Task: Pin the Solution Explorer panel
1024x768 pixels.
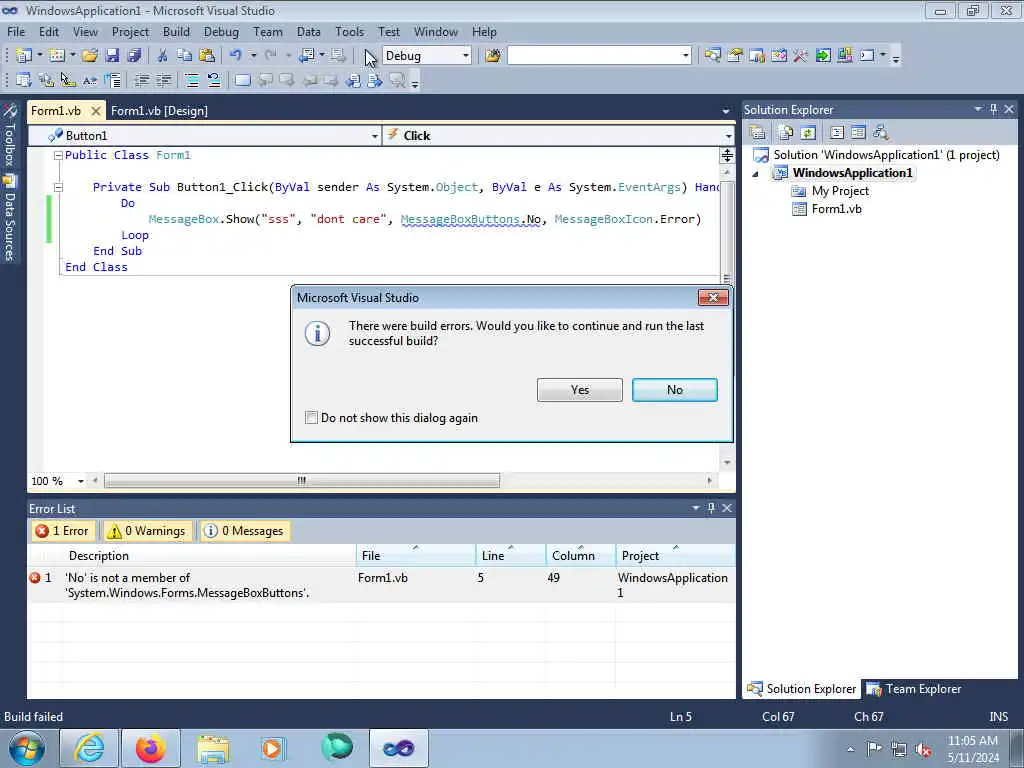Action: pos(993,110)
